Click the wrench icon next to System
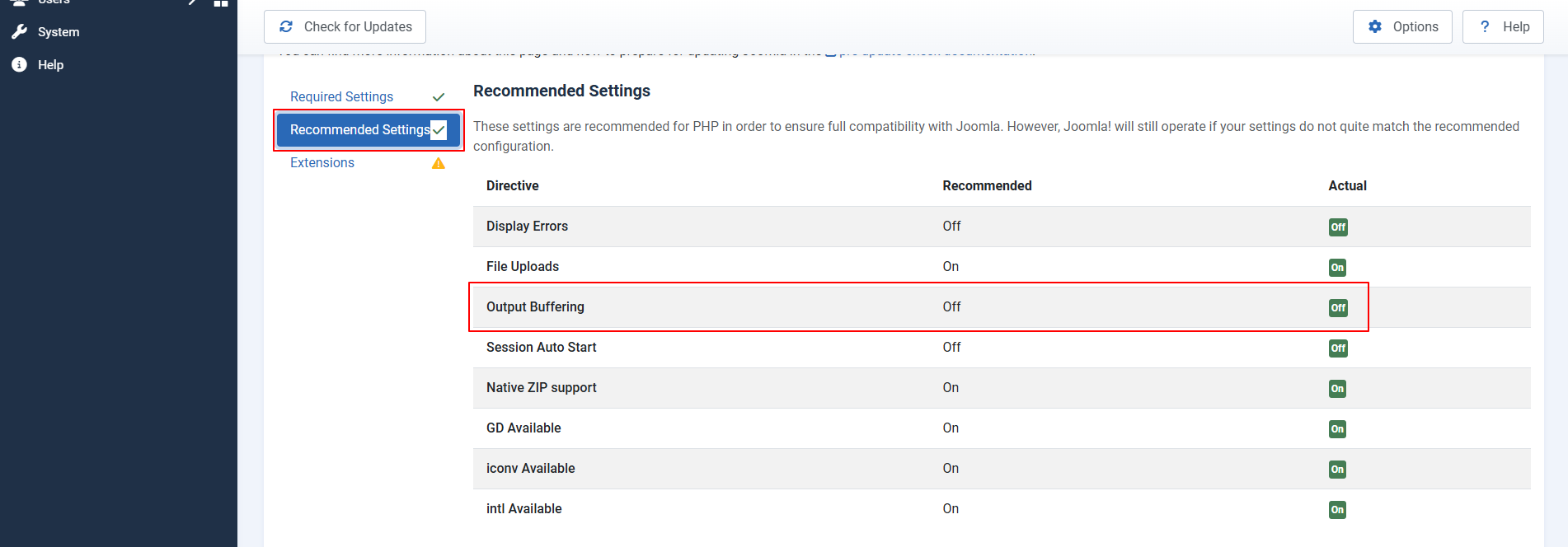The image size is (1568, 547). click(x=20, y=32)
